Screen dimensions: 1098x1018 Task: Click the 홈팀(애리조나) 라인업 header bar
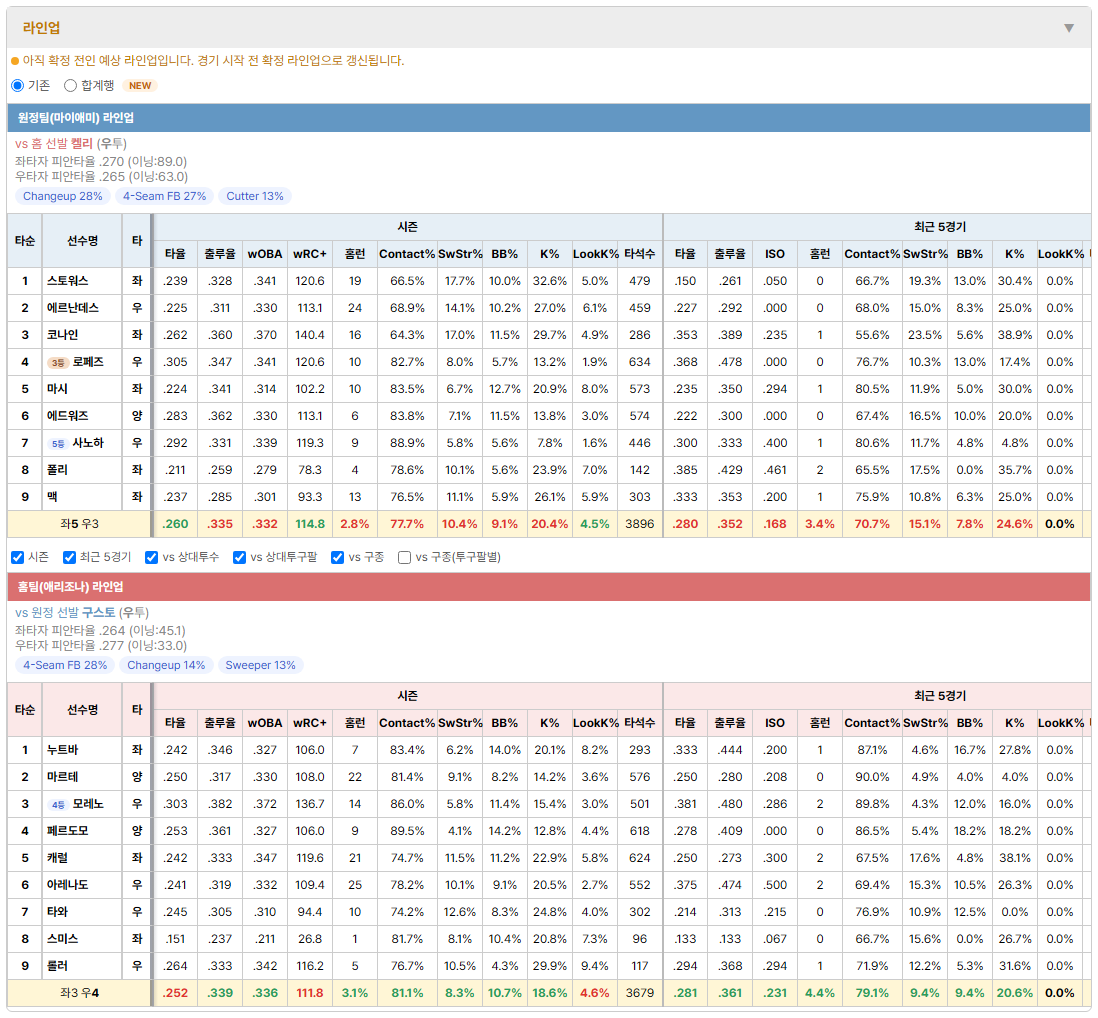549,587
